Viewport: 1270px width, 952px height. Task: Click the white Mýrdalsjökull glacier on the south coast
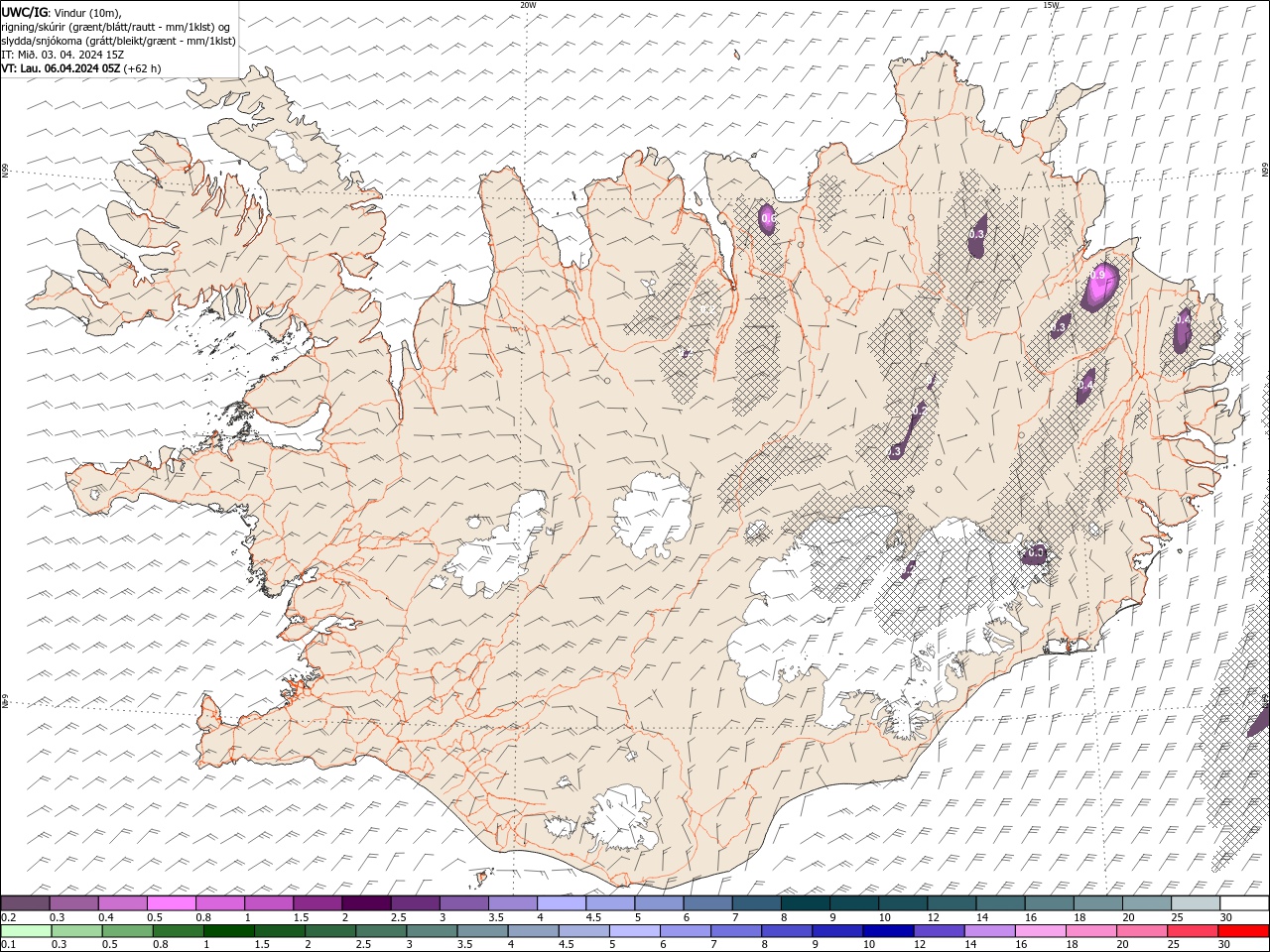[620, 818]
